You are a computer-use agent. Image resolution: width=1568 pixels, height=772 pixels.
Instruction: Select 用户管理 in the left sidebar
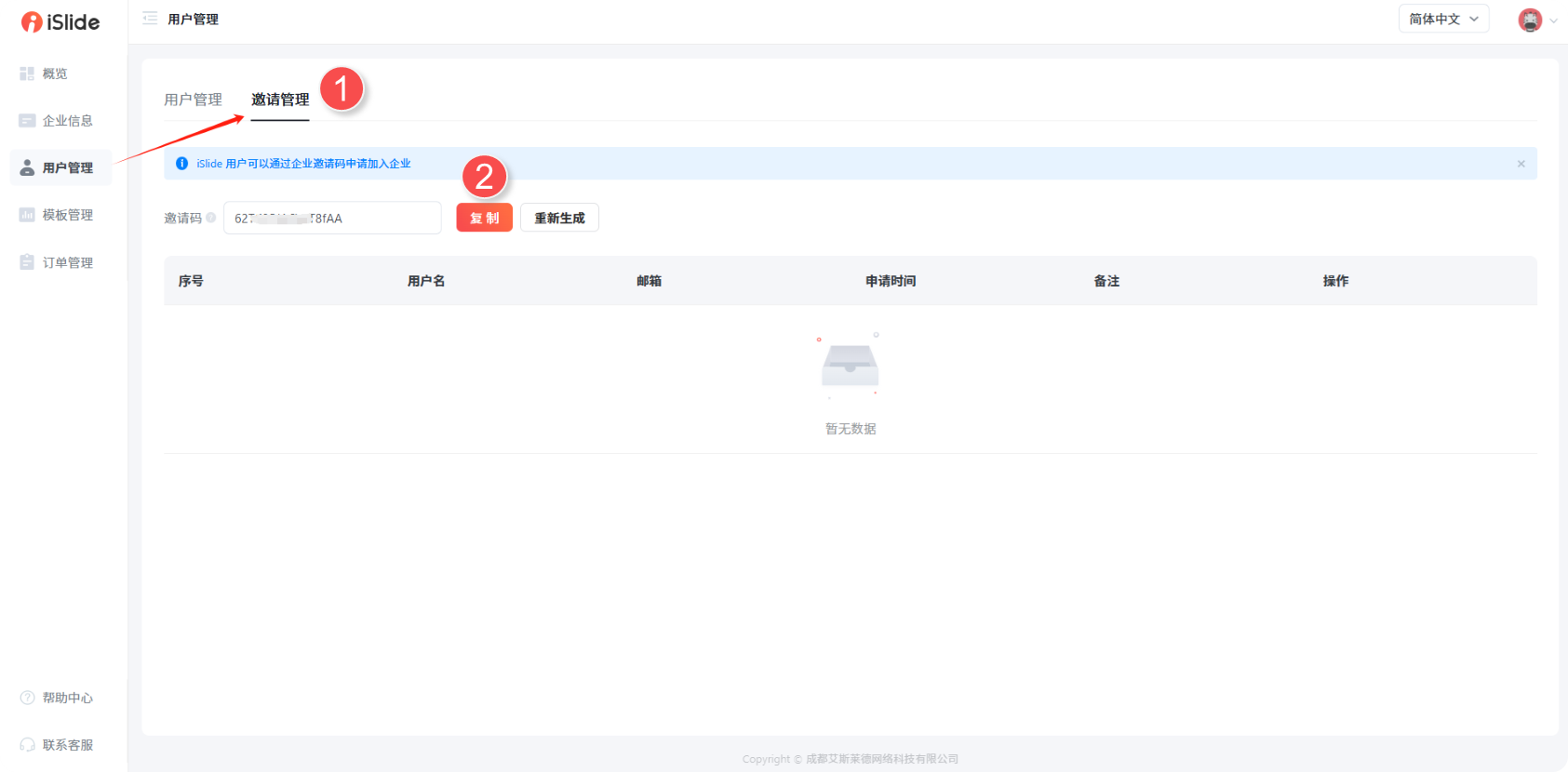(66, 168)
